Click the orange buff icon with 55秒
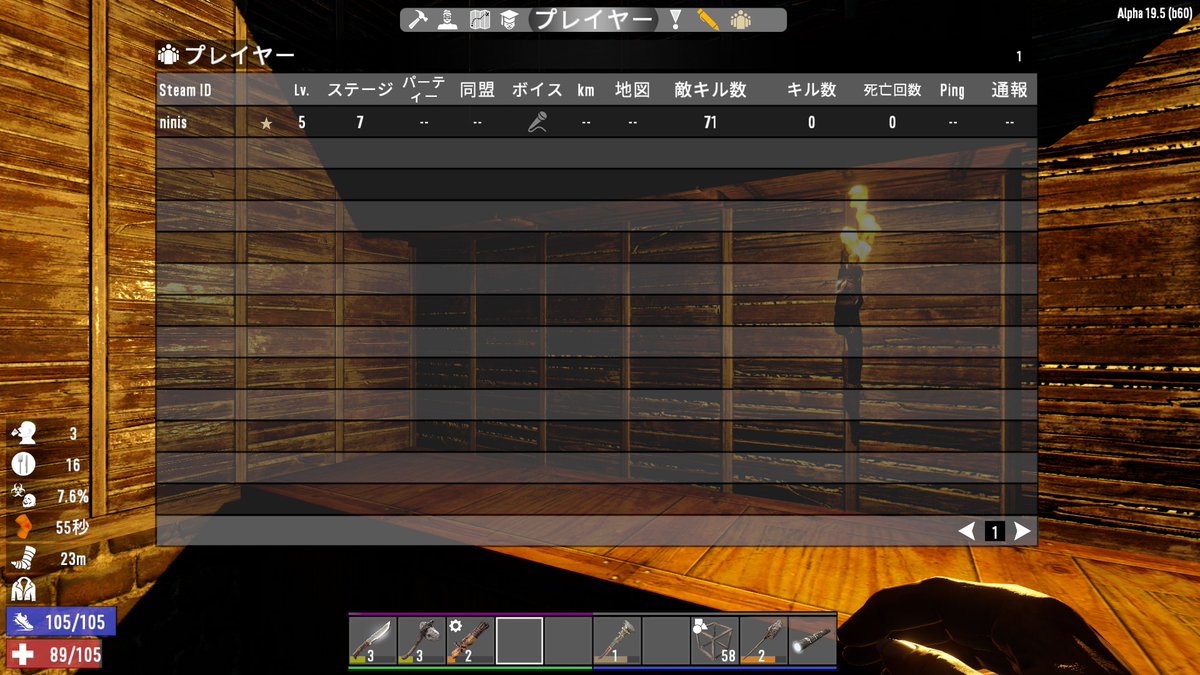 click(x=23, y=527)
